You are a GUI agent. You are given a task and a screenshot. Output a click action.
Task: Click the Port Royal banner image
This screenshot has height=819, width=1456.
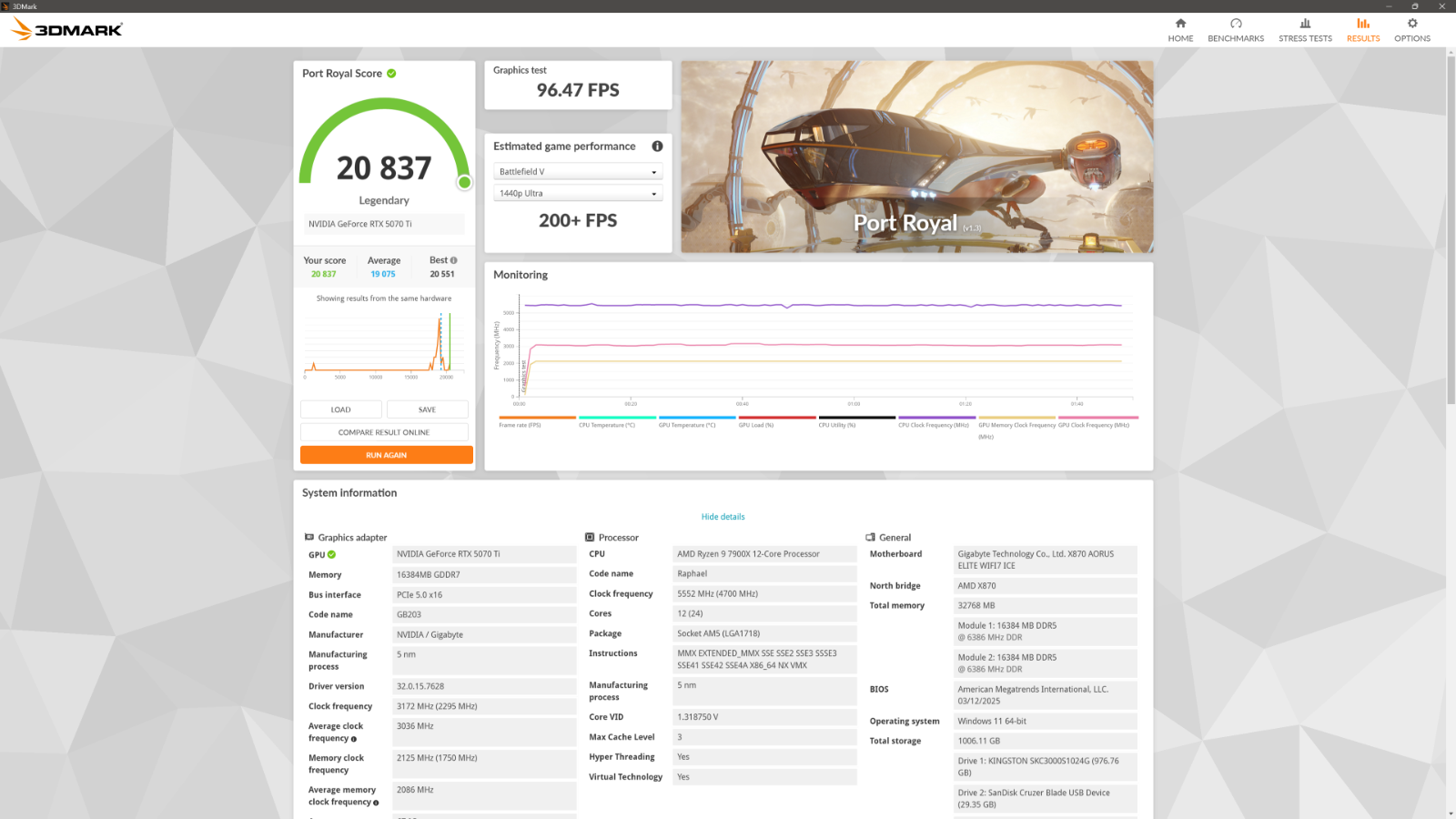917,157
